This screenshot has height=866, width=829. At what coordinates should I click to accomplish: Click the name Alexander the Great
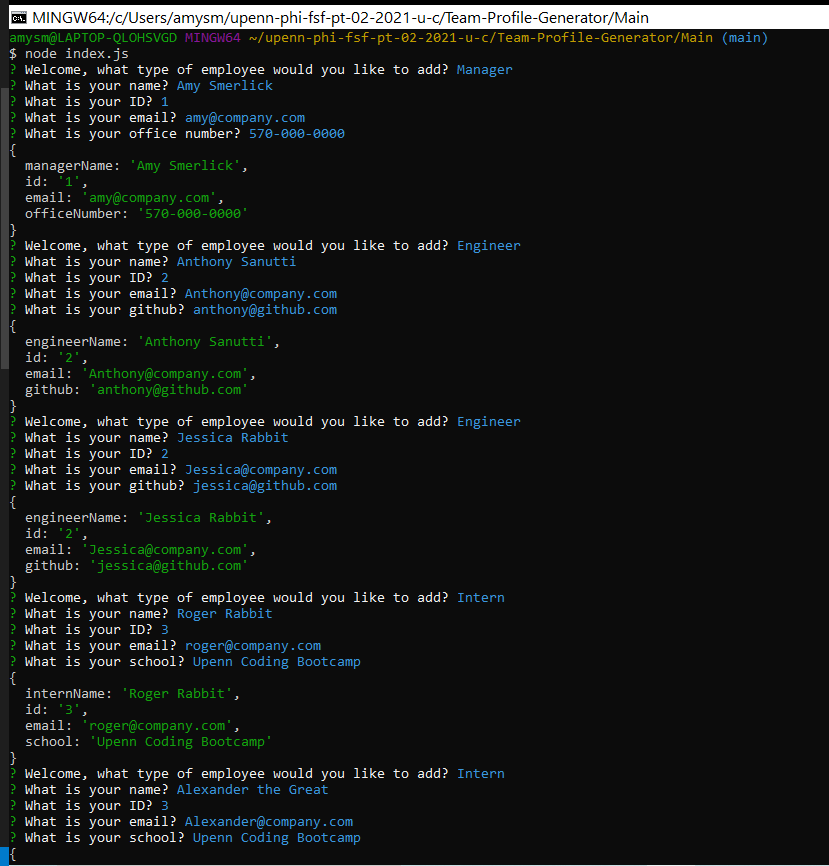[252, 789]
